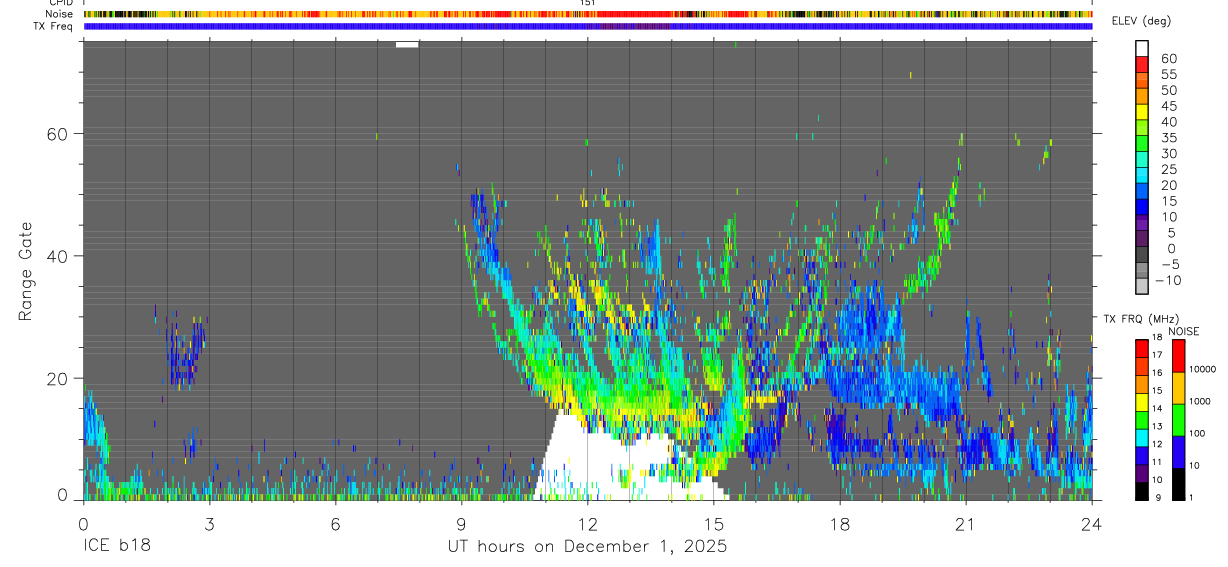Click the ELEV colorbar label '−5'
The image size is (1228, 567).
pyautogui.click(x=1169, y=264)
